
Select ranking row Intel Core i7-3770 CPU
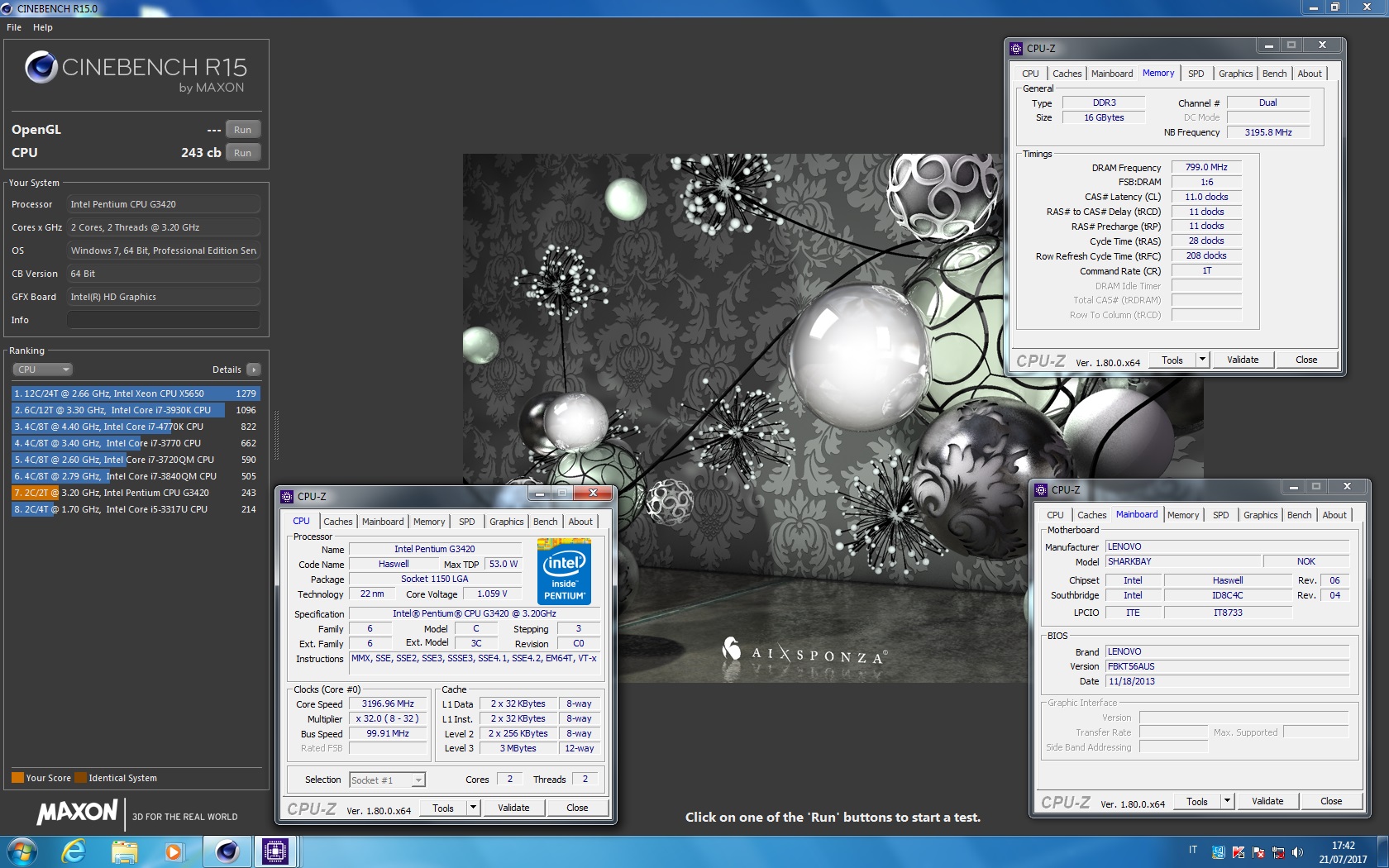click(x=136, y=443)
